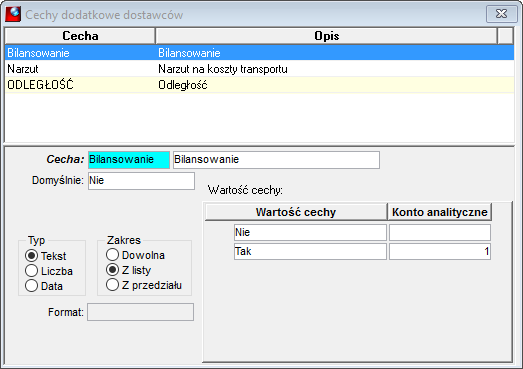
Task: Select the ODLEGŁOŚĆ row in the list
Action: click(x=259, y=85)
